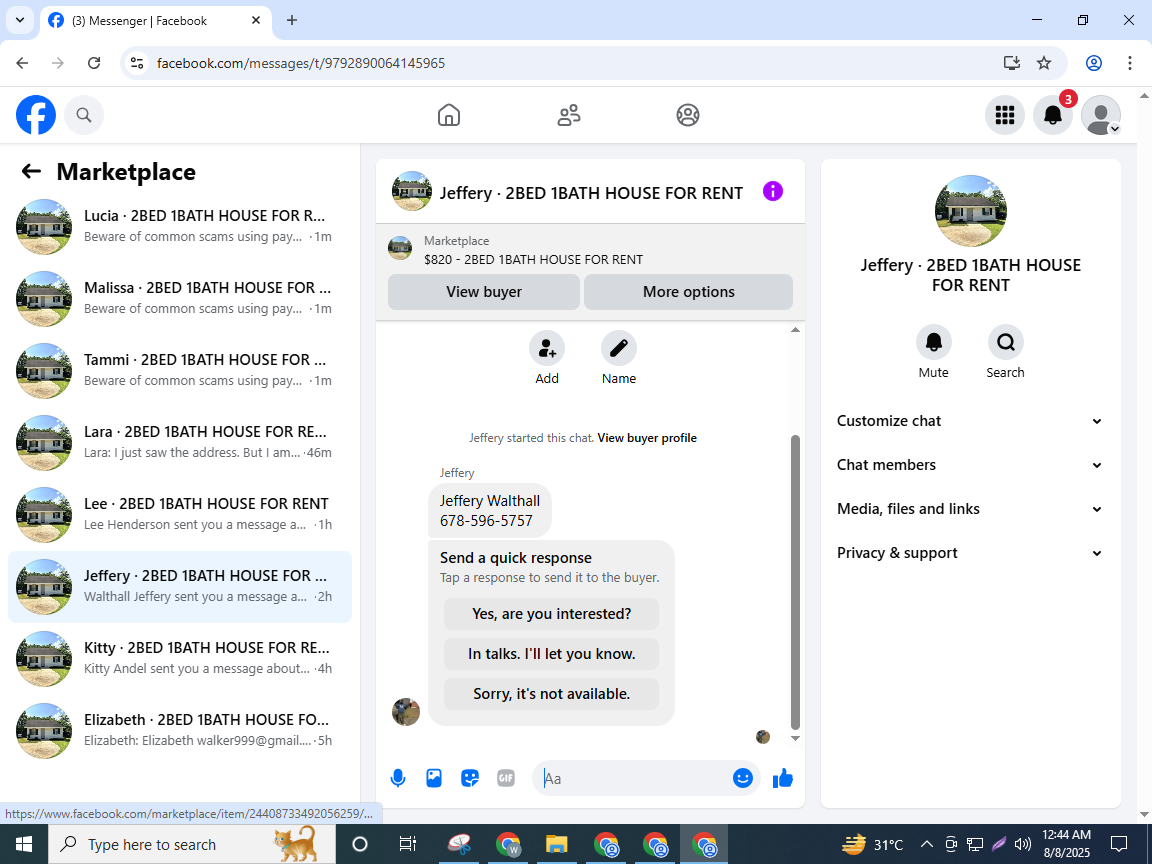Image resolution: width=1152 pixels, height=864 pixels.
Task: Click Jeffery's sender avatar beside messages
Action: 406,711
